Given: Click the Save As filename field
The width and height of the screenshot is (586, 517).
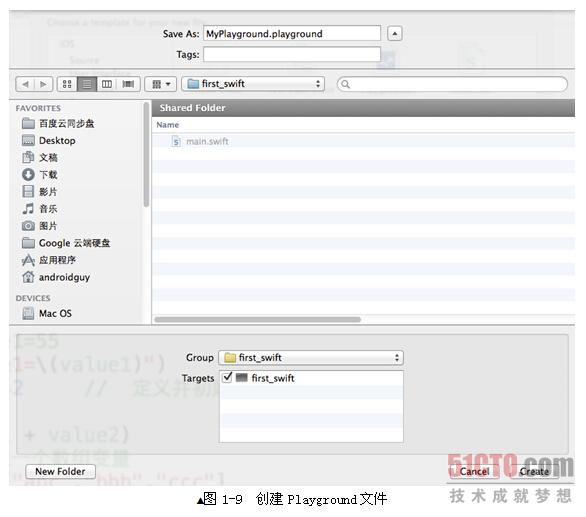Looking at the screenshot, I should [292, 34].
